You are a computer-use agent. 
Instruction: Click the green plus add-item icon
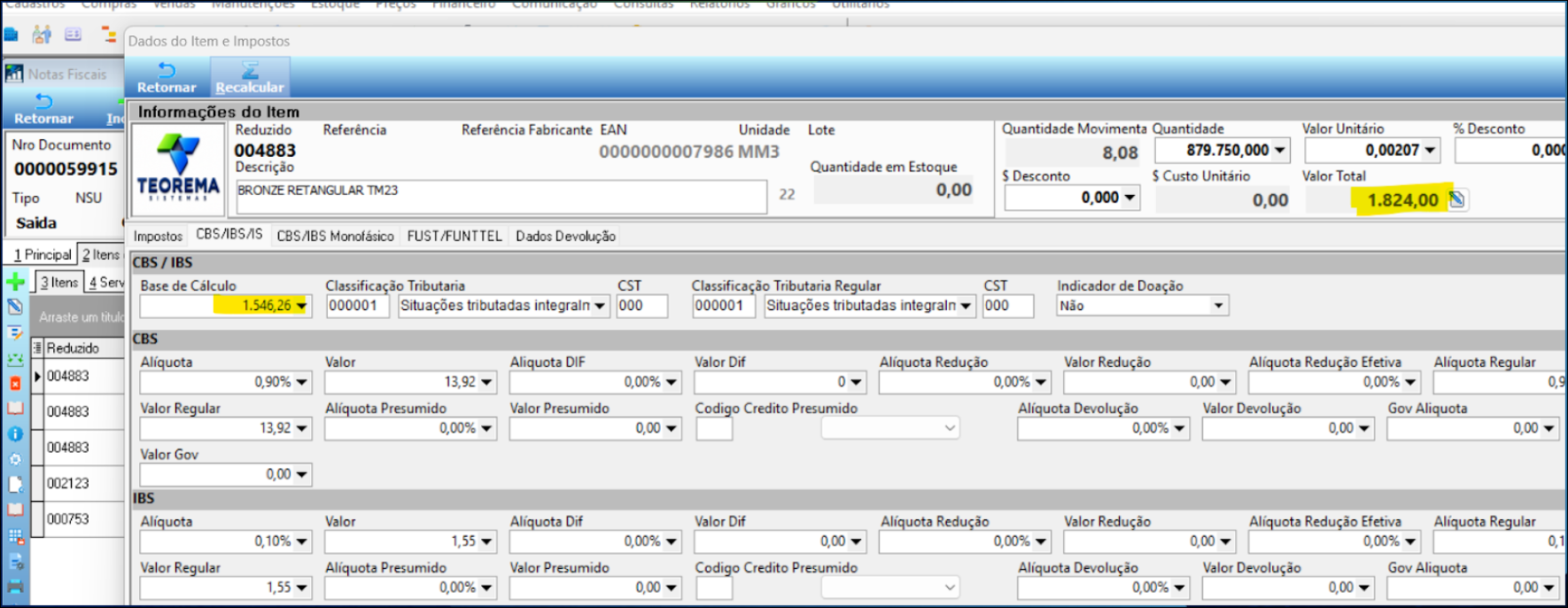[15, 282]
